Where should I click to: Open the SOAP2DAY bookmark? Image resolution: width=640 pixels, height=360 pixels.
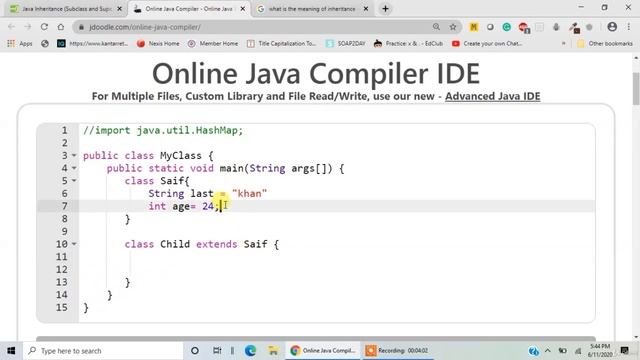(x=346, y=43)
